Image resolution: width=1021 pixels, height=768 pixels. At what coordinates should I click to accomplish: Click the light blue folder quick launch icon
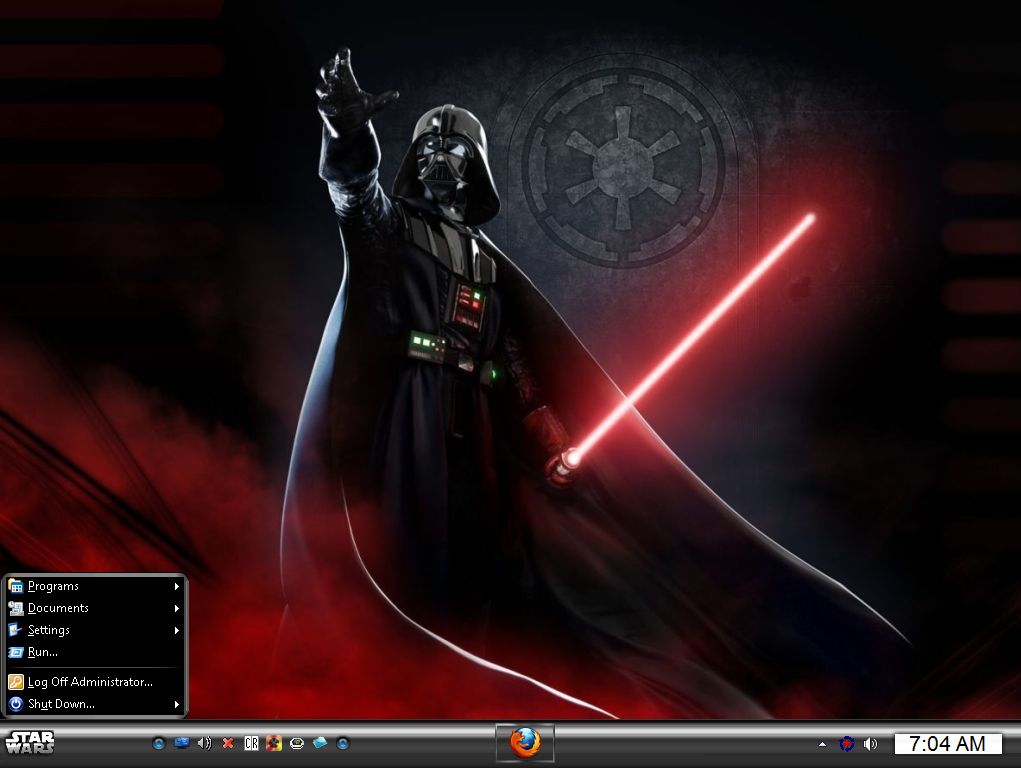320,743
